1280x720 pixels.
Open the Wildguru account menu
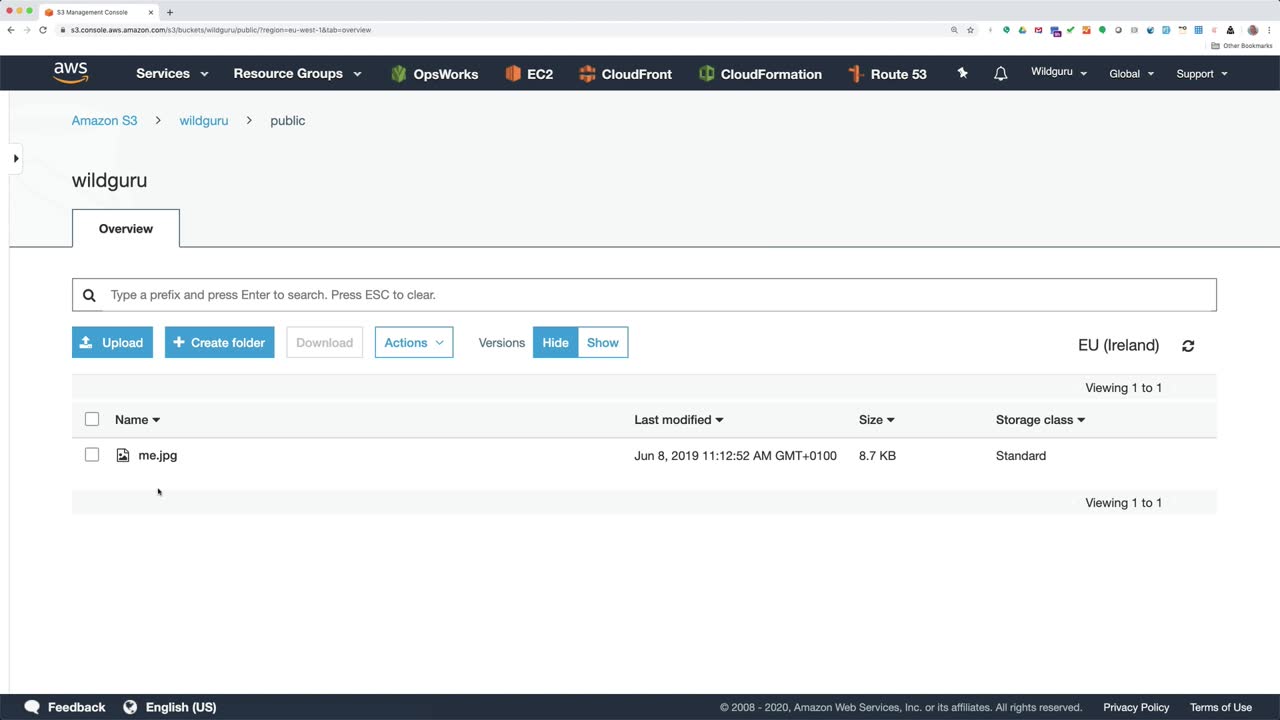(1059, 73)
